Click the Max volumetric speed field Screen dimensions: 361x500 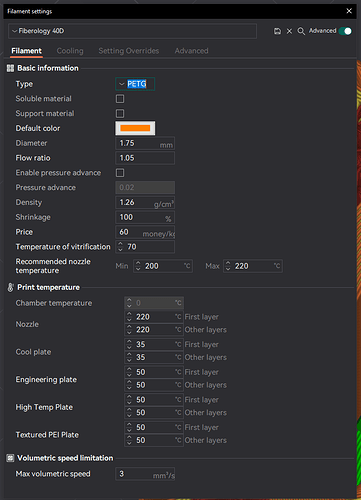[x=145, y=474]
